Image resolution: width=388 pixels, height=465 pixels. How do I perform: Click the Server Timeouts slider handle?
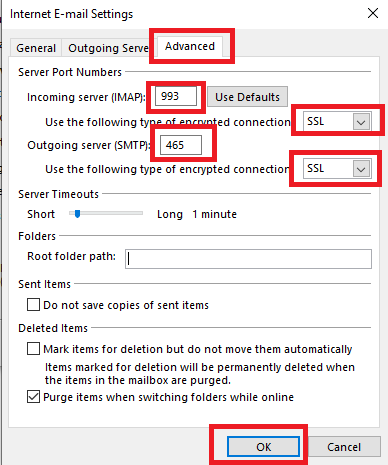77,213
